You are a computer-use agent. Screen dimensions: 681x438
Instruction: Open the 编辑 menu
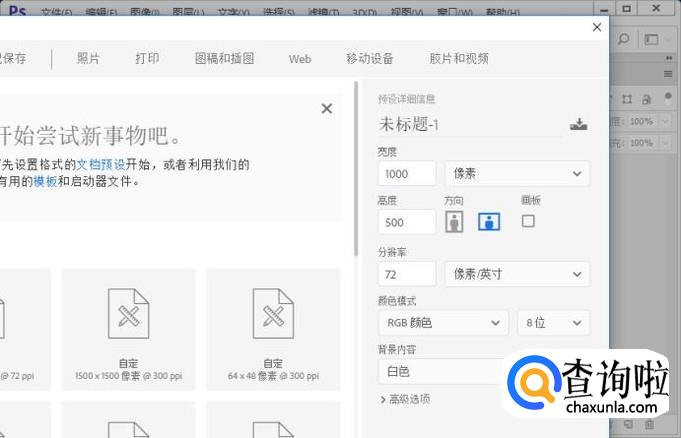102,12
